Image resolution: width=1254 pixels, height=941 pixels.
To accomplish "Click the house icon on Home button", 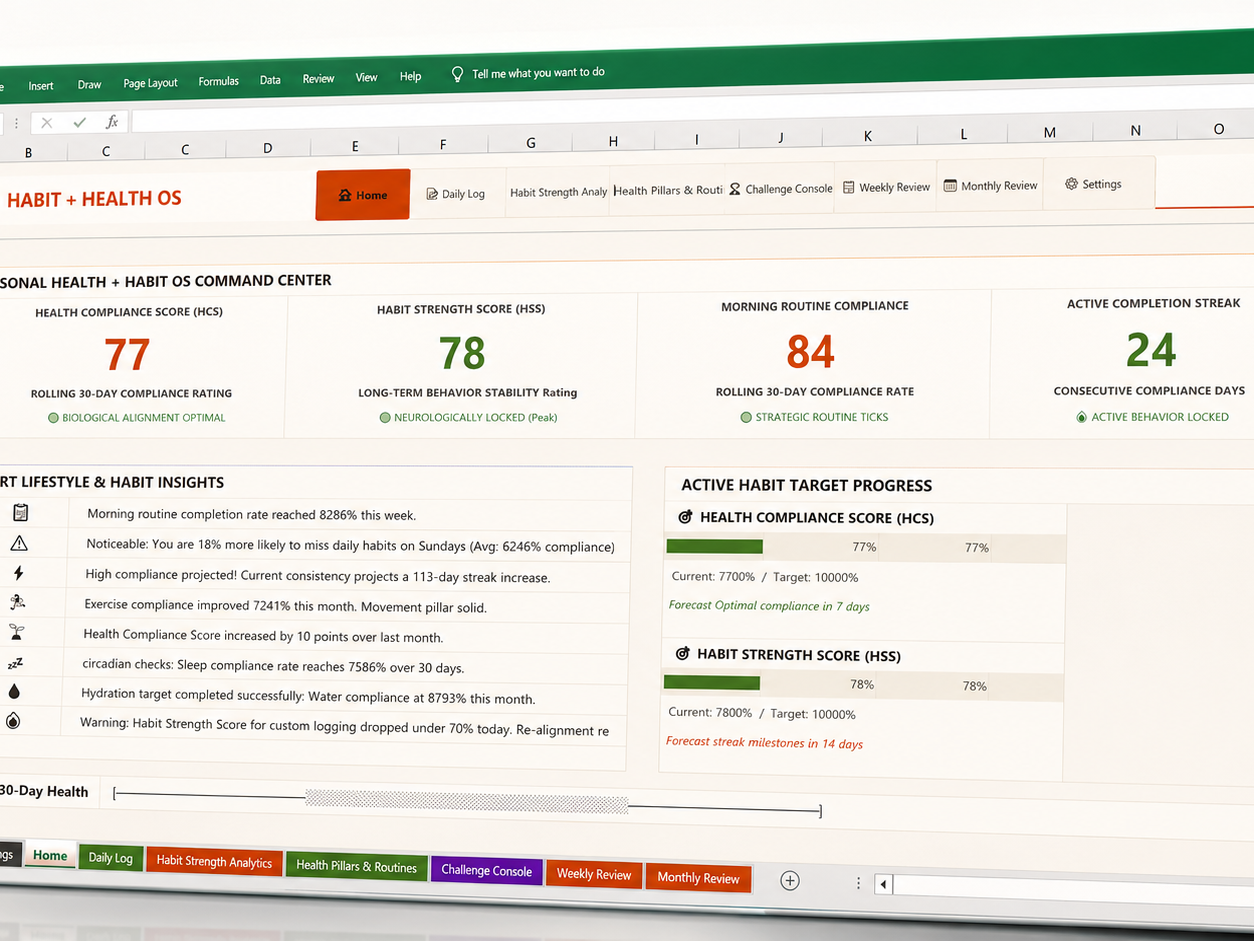I will [x=345, y=195].
